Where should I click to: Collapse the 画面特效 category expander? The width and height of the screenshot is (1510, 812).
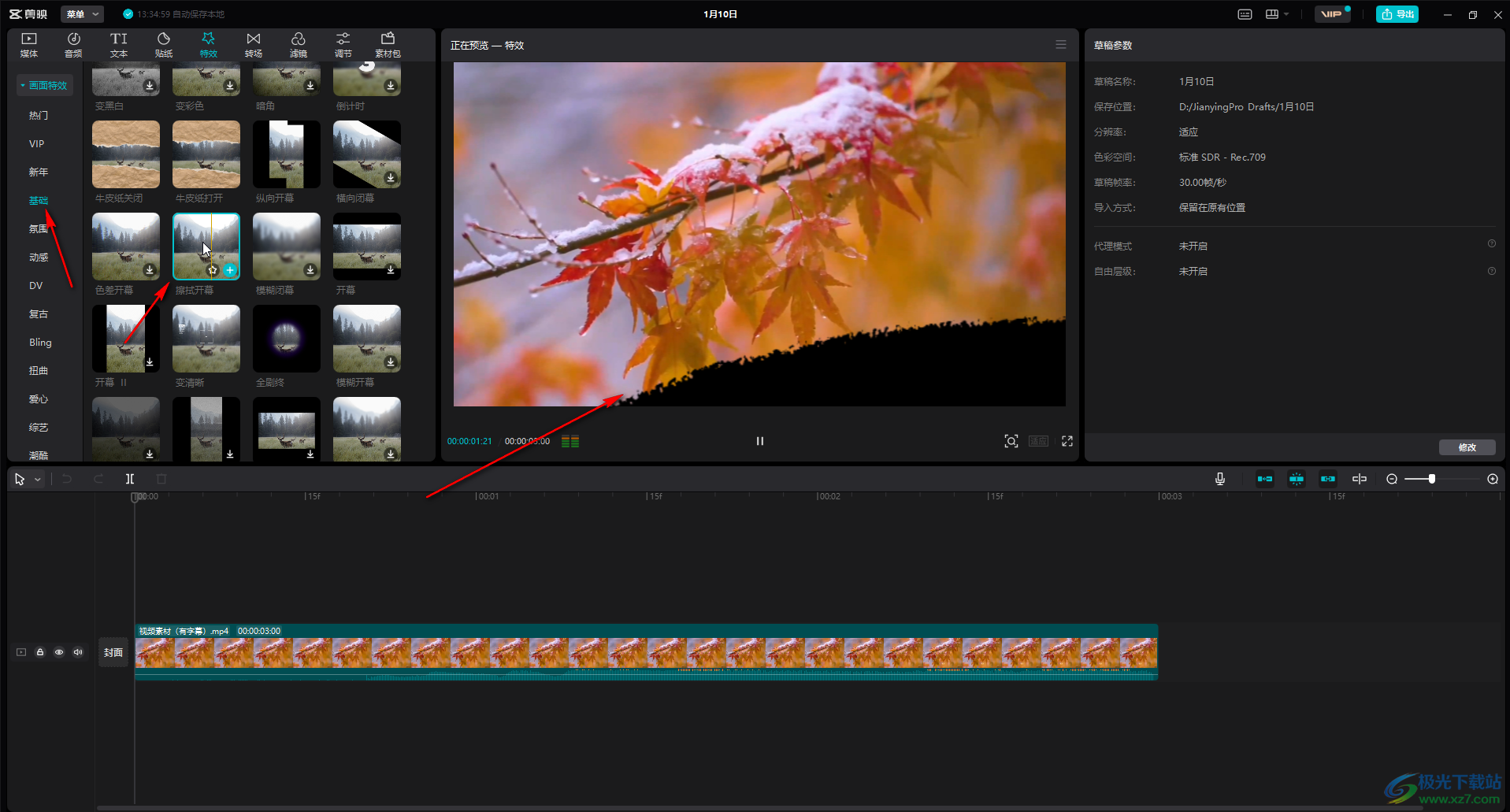click(23, 85)
